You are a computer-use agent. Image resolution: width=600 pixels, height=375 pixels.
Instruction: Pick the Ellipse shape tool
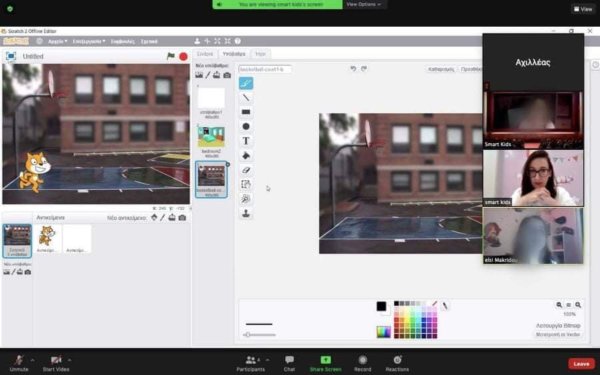pos(246,126)
